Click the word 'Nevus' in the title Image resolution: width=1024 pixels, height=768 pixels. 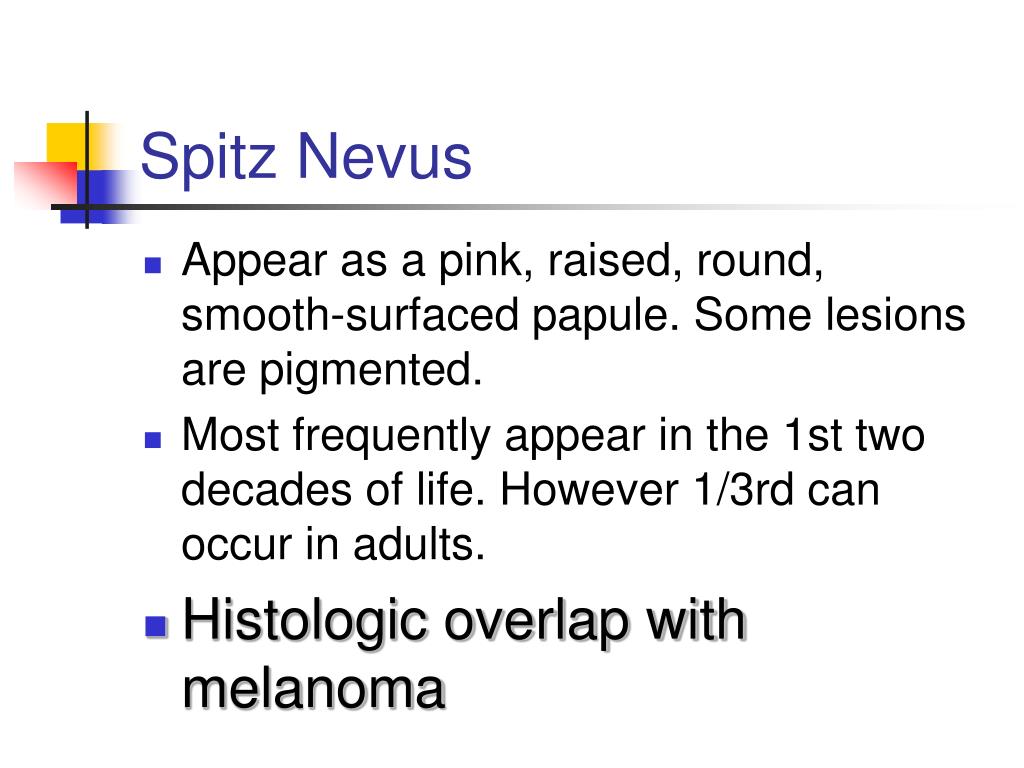pos(384,157)
